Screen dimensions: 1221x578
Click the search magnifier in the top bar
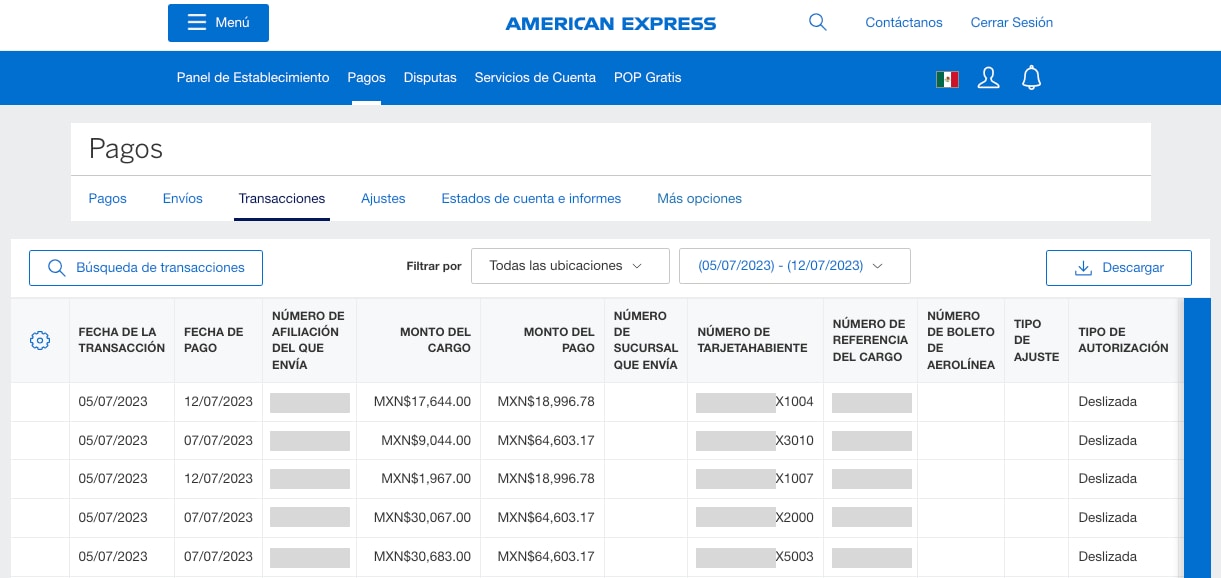[817, 22]
